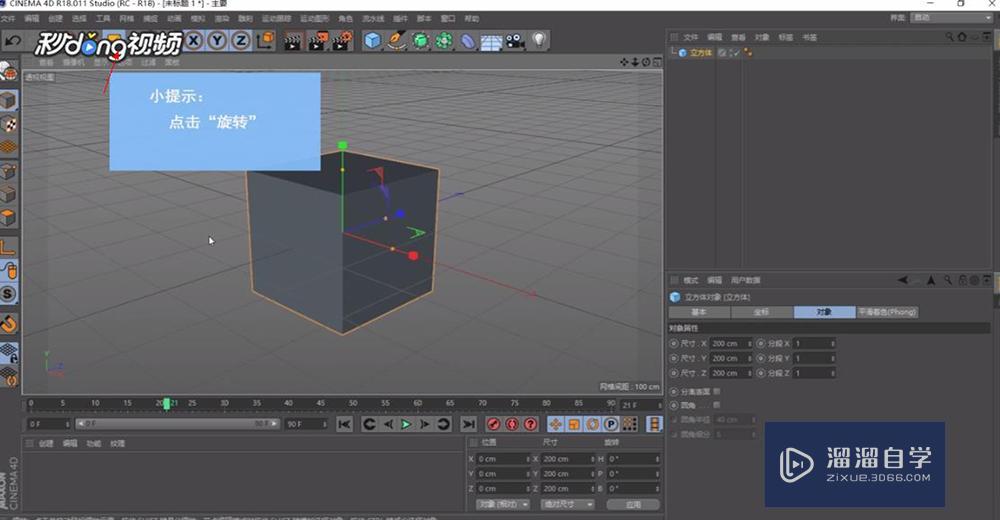Select cube object in Object Manager
1000x520 pixels.
(x=700, y=53)
